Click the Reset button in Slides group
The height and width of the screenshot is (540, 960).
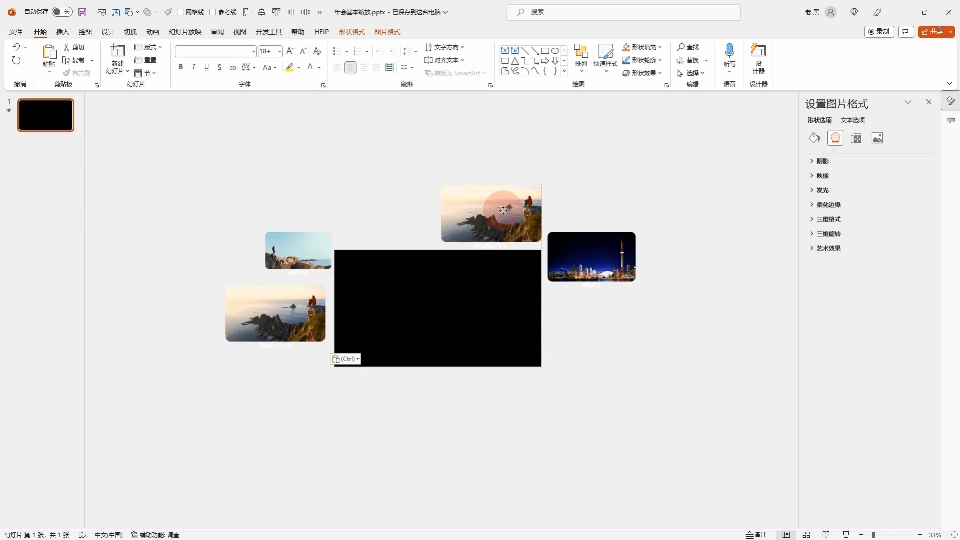pos(145,60)
